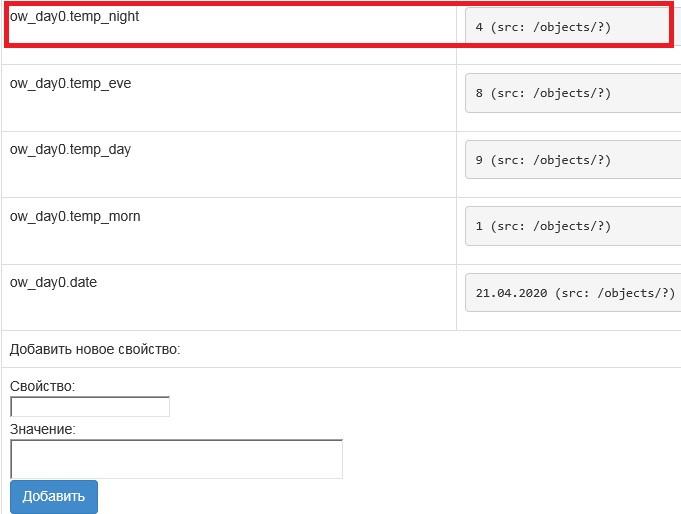The height and width of the screenshot is (514, 681).
Task: Click the ow_day0.temp_morn property name
Action: pos(75,216)
